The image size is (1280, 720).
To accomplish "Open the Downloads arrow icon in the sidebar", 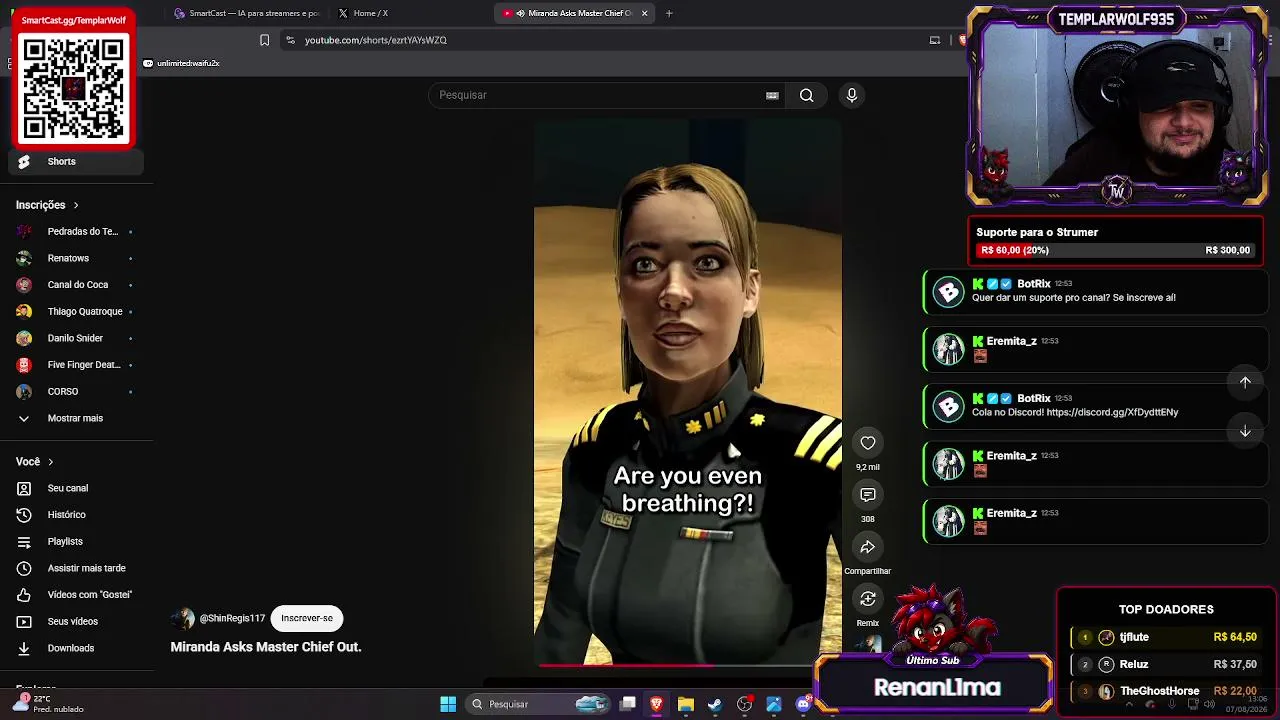I will coord(24,648).
